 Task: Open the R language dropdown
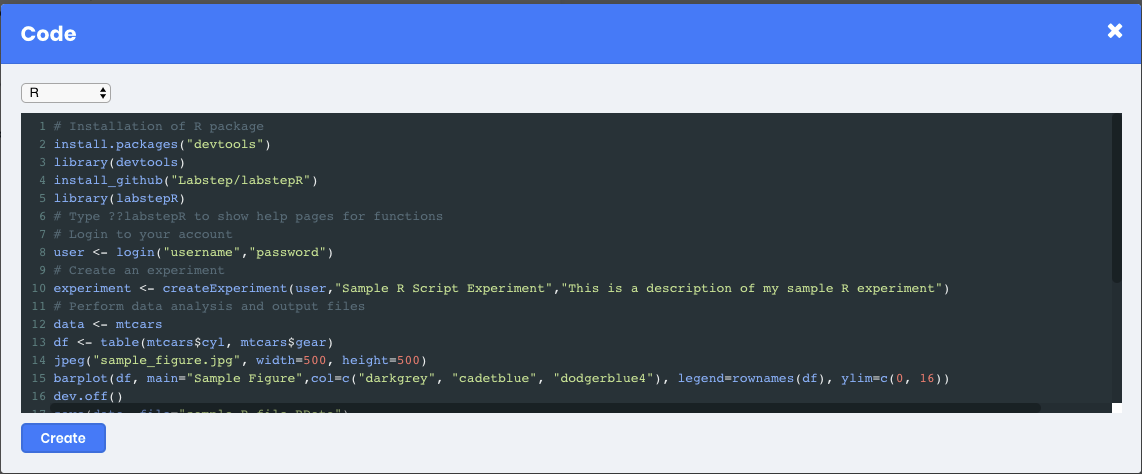tap(66, 93)
